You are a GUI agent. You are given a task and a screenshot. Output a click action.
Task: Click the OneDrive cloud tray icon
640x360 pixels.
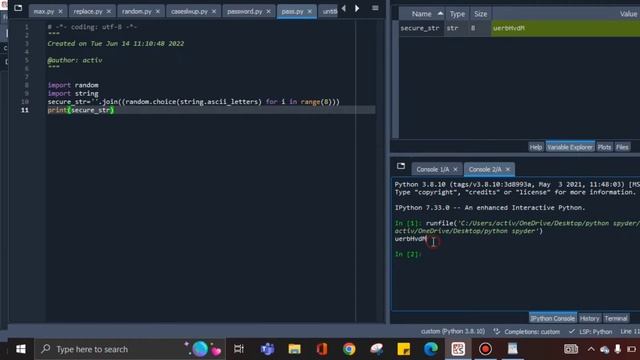[x=604, y=349]
